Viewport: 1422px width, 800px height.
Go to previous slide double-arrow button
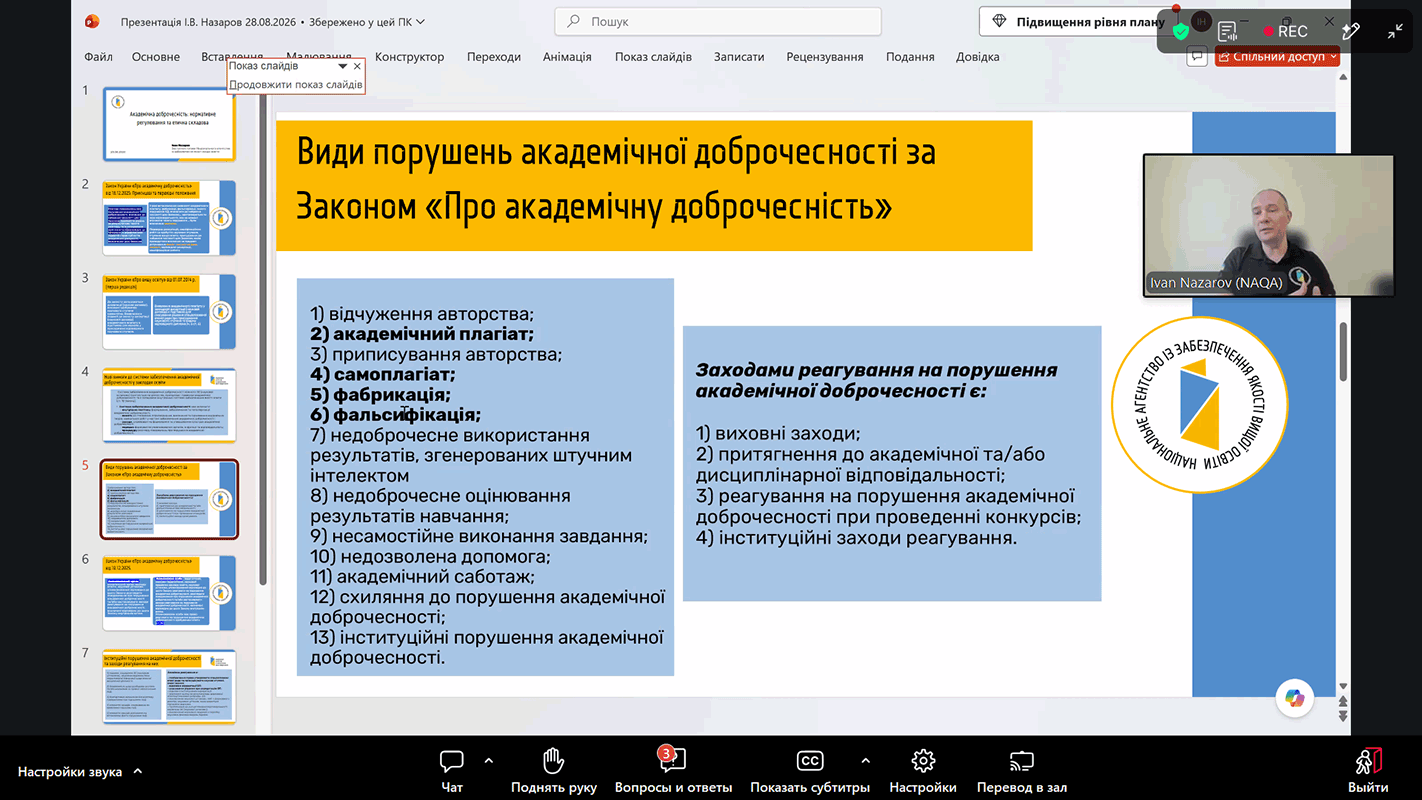[1343, 703]
